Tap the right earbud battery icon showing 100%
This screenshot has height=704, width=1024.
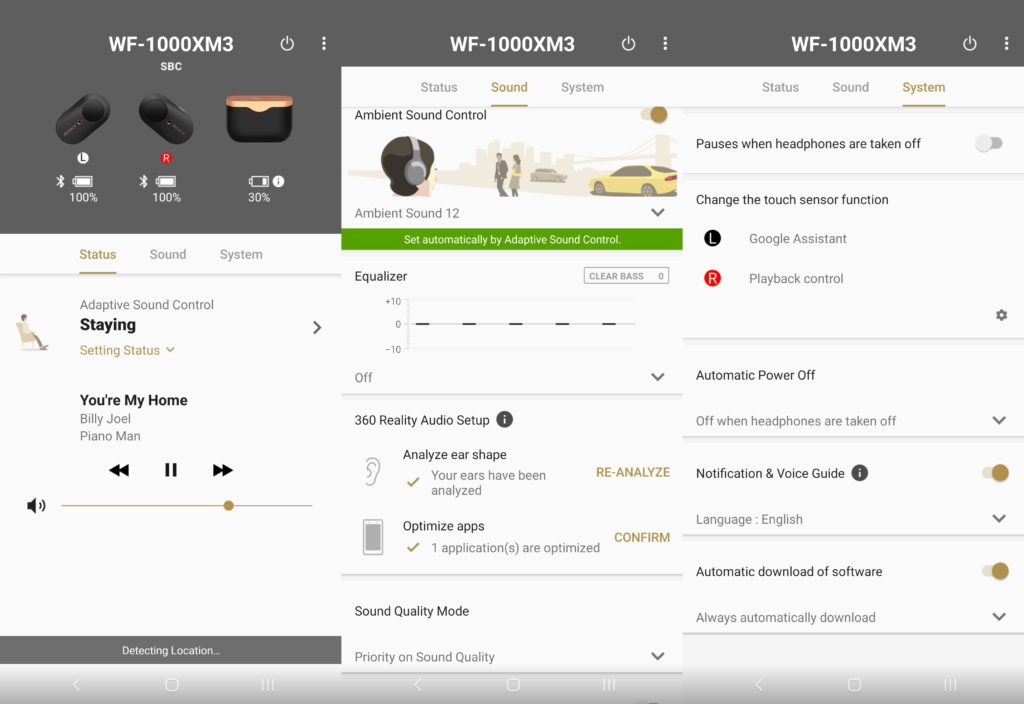point(166,181)
